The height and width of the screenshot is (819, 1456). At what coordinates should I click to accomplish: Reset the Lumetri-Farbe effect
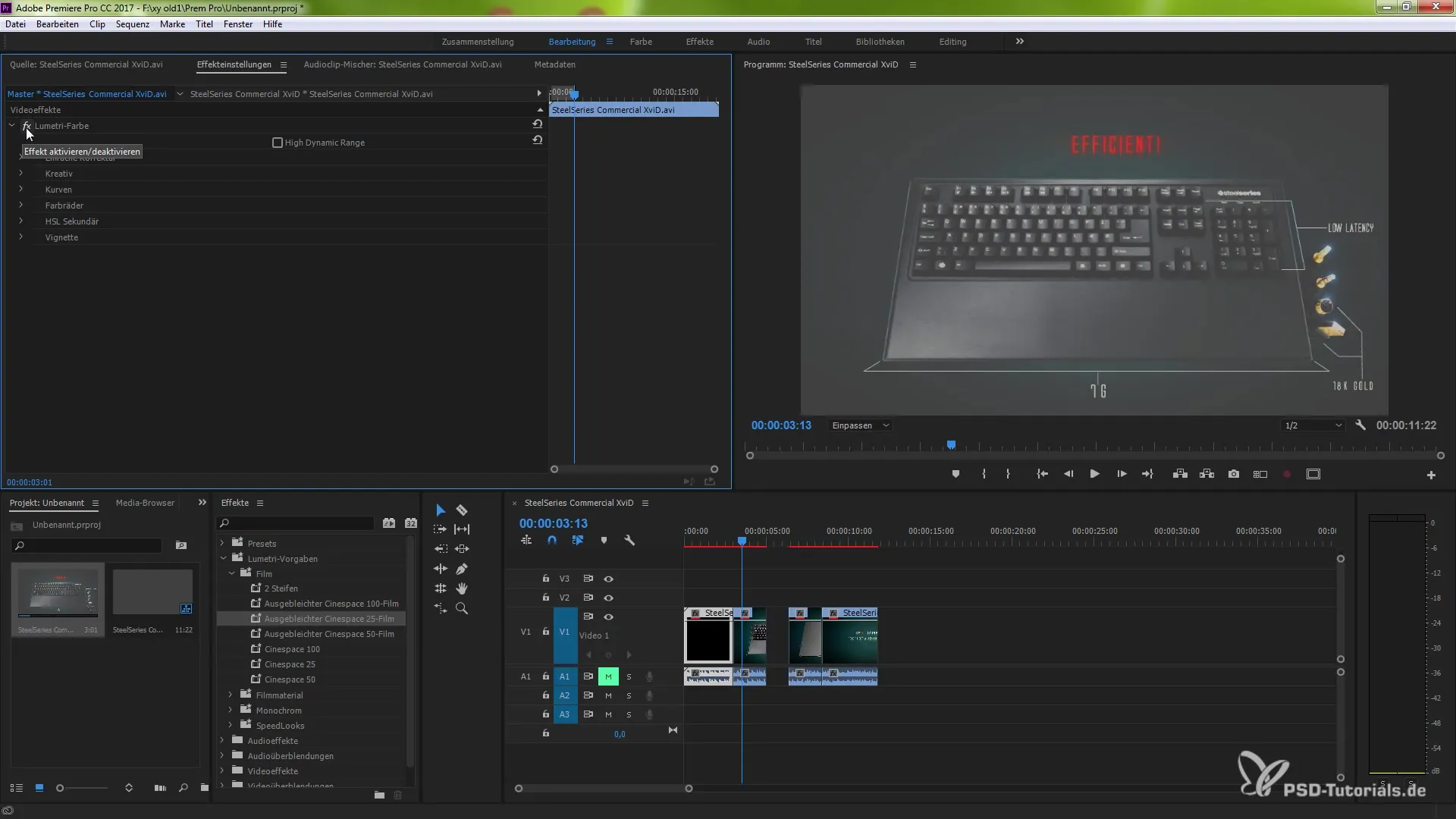pos(538,124)
